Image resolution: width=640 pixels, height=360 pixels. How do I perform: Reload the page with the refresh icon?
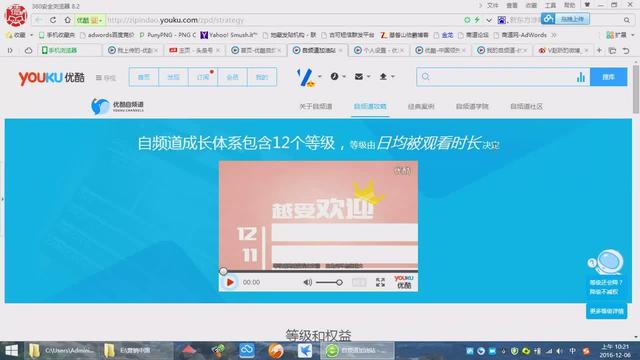(53, 20)
